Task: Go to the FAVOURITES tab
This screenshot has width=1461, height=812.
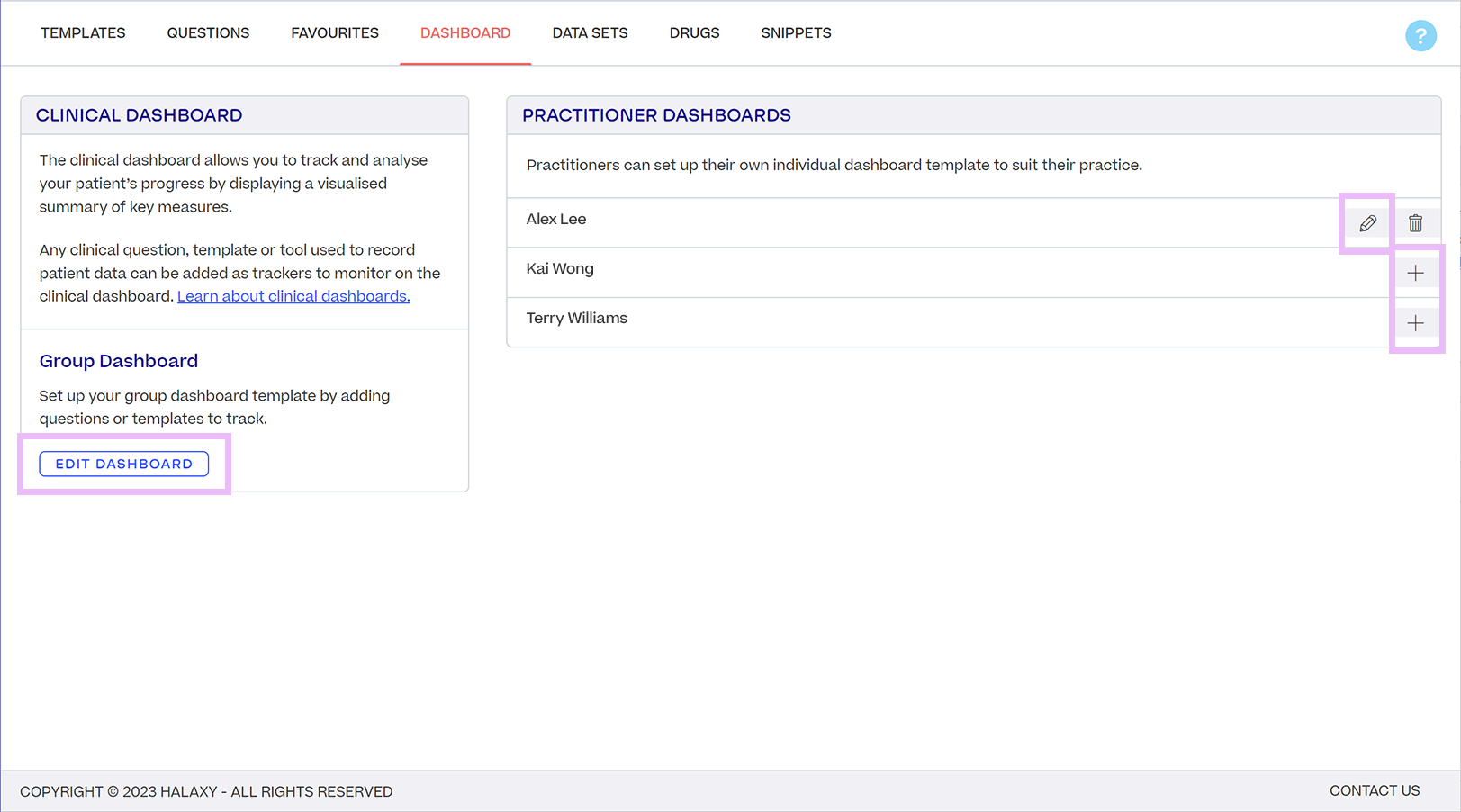Action: point(334,32)
